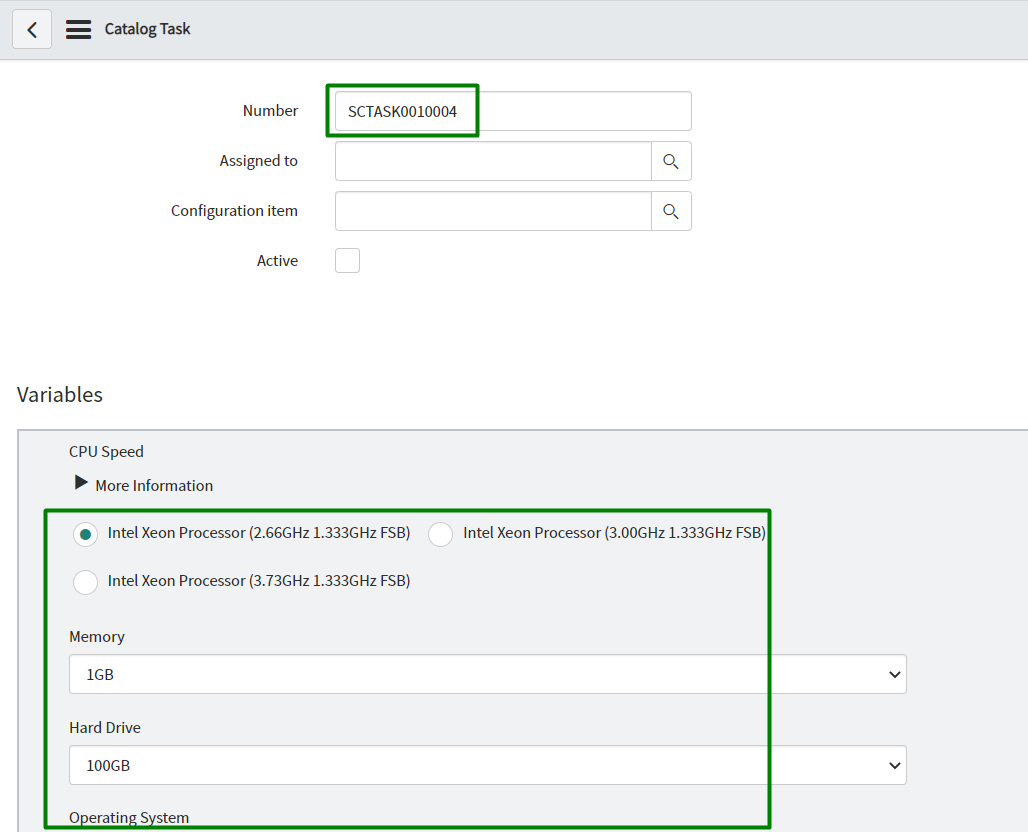Click the Catalog Task header title
1028x832 pixels.
[x=147, y=29]
